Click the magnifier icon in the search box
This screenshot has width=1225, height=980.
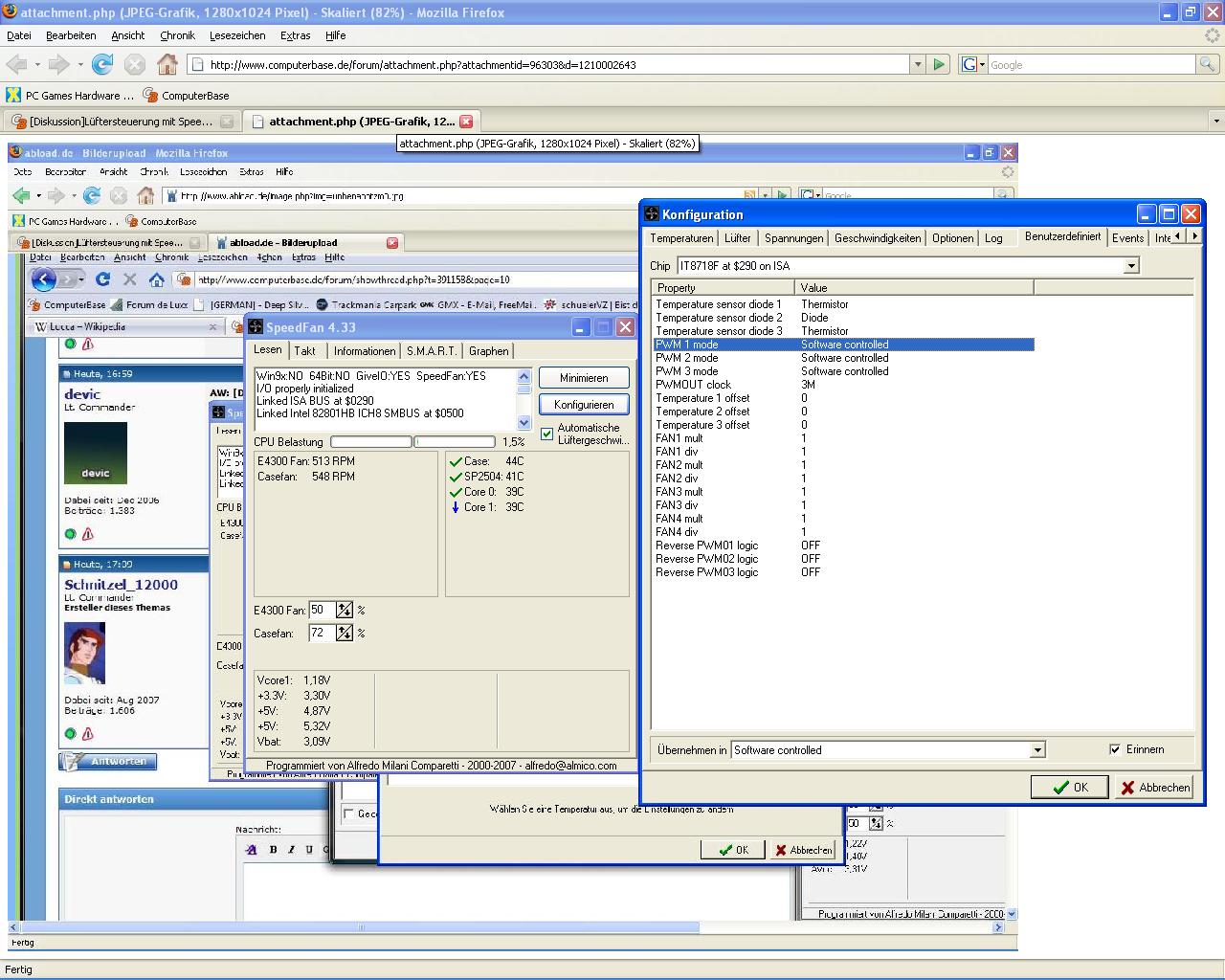[1208, 64]
